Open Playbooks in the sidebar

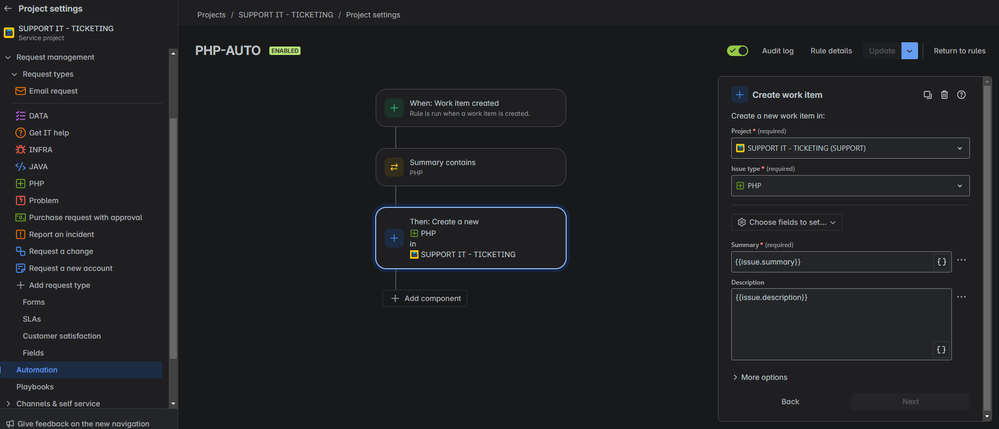tap(35, 387)
